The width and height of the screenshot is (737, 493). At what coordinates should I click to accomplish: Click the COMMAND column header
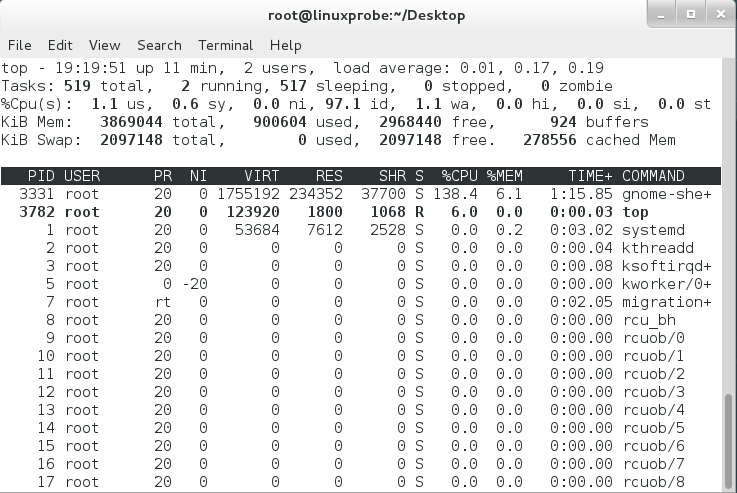point(653,176)
